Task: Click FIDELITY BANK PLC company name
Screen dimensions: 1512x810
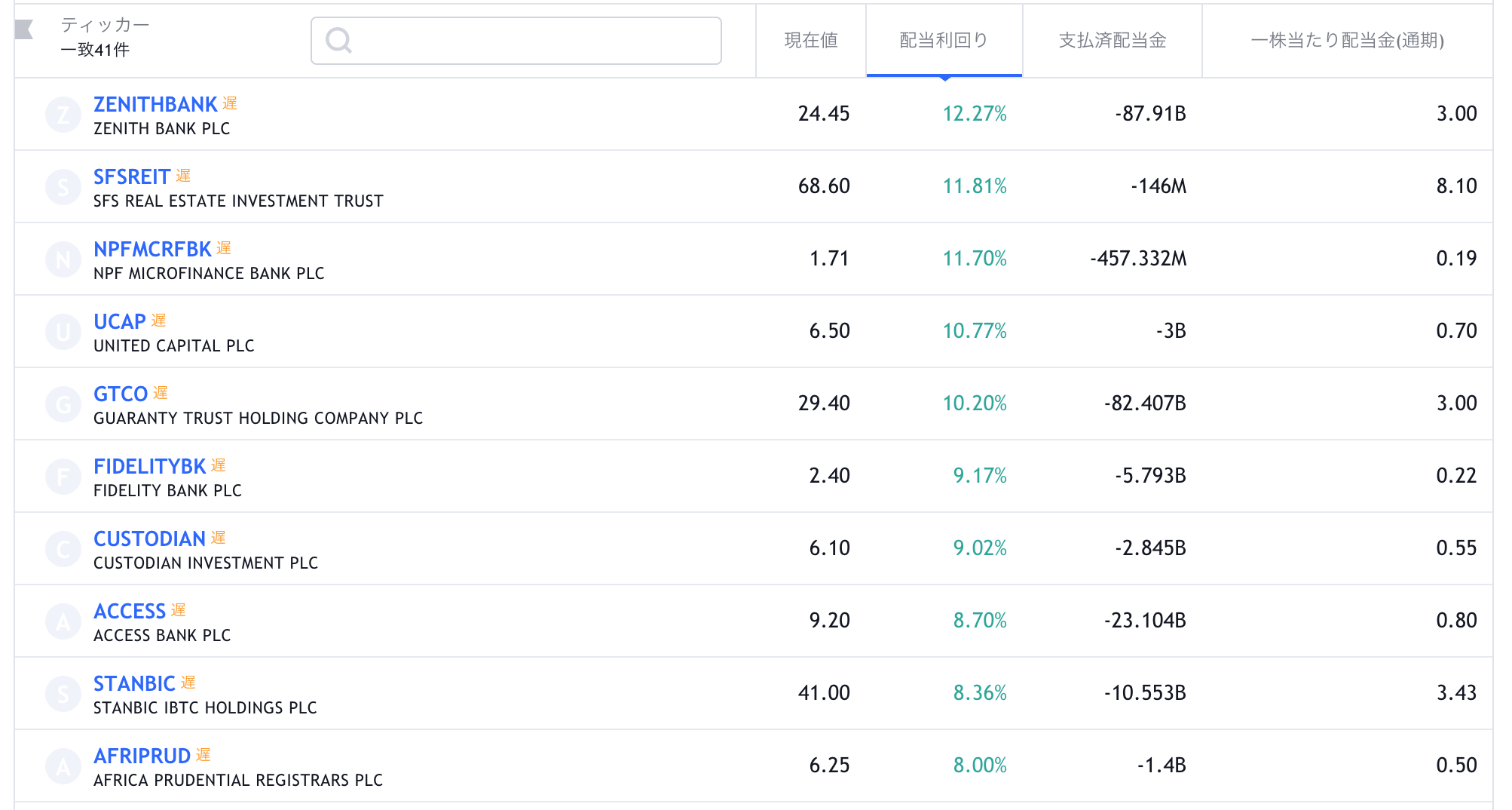Action: coord(167,491)
